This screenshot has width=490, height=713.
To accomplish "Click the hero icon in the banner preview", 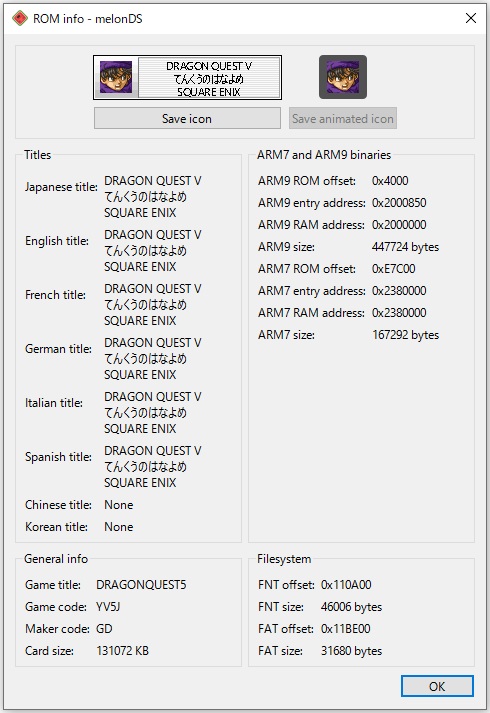I will [116, 77].
